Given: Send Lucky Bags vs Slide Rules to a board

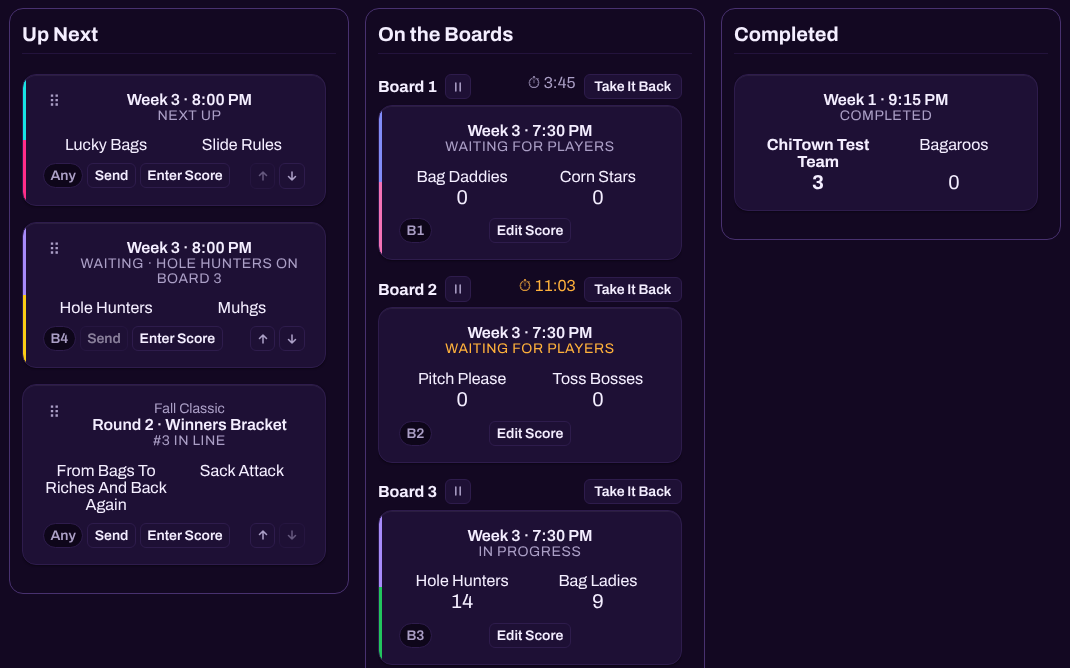Looking at the screenshot, I should 111,176.
